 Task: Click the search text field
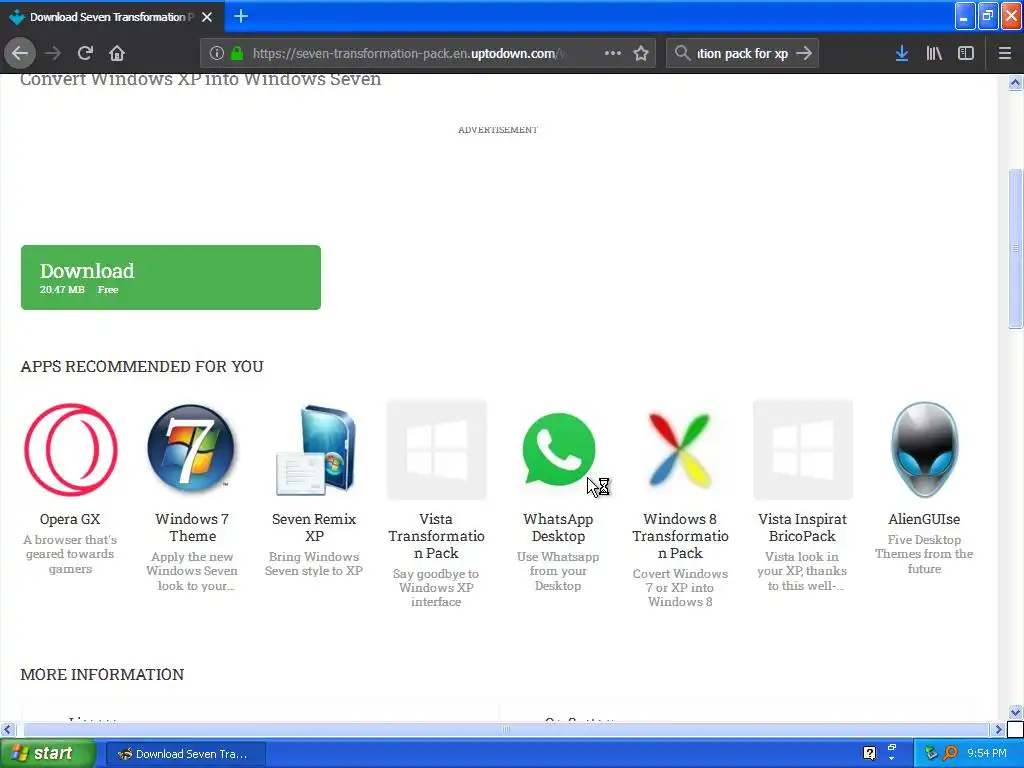coord(743,54)
